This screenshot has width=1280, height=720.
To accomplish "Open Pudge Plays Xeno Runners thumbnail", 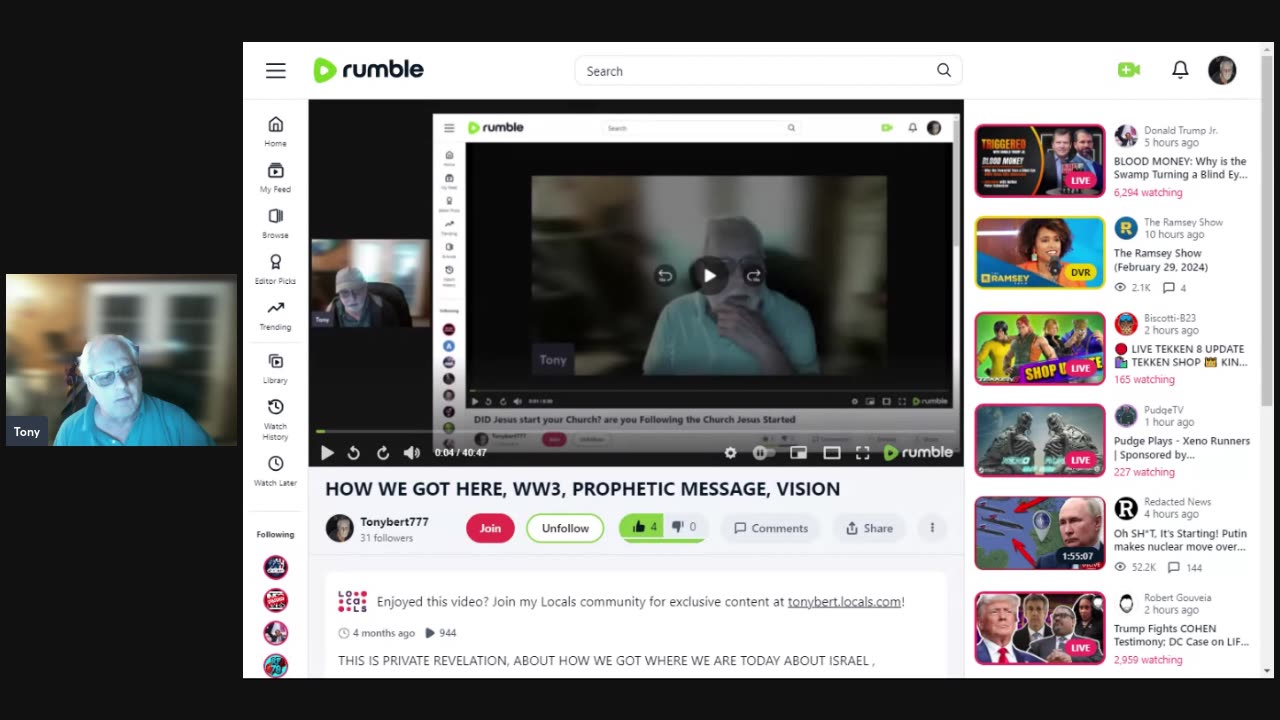I will tap(1040, 440).
